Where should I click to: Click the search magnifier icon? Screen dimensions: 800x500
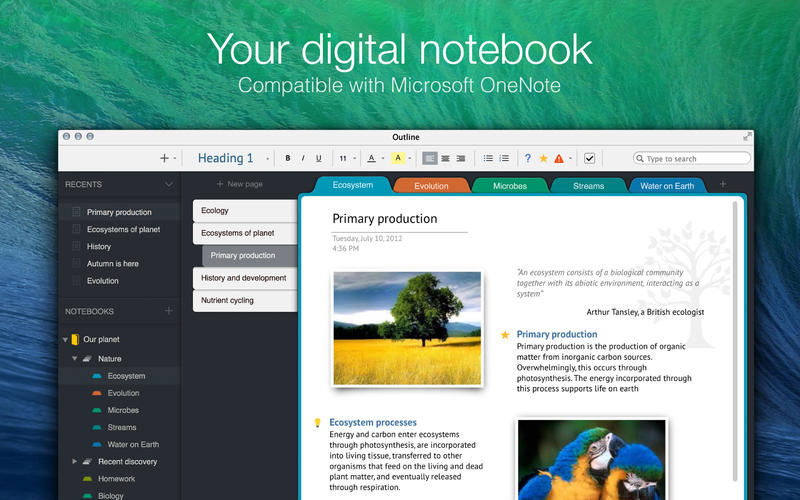(639, 159)
